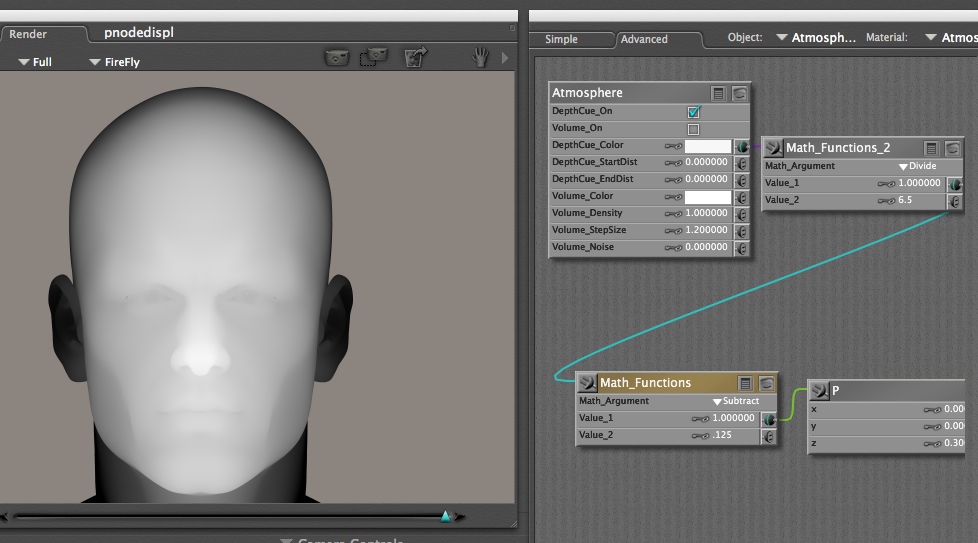Collapse the Atmosphere node parameter list
The width and height of the screenshot is (978, 543).
(x=718, y=93)
